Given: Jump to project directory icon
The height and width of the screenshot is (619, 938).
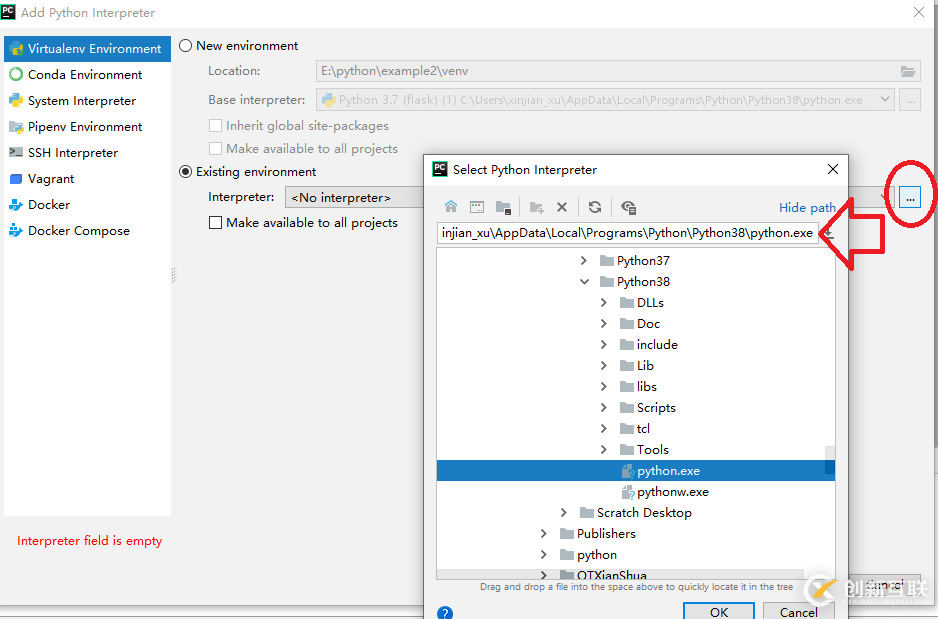Looking at the screenshot, I should point(503,208).
